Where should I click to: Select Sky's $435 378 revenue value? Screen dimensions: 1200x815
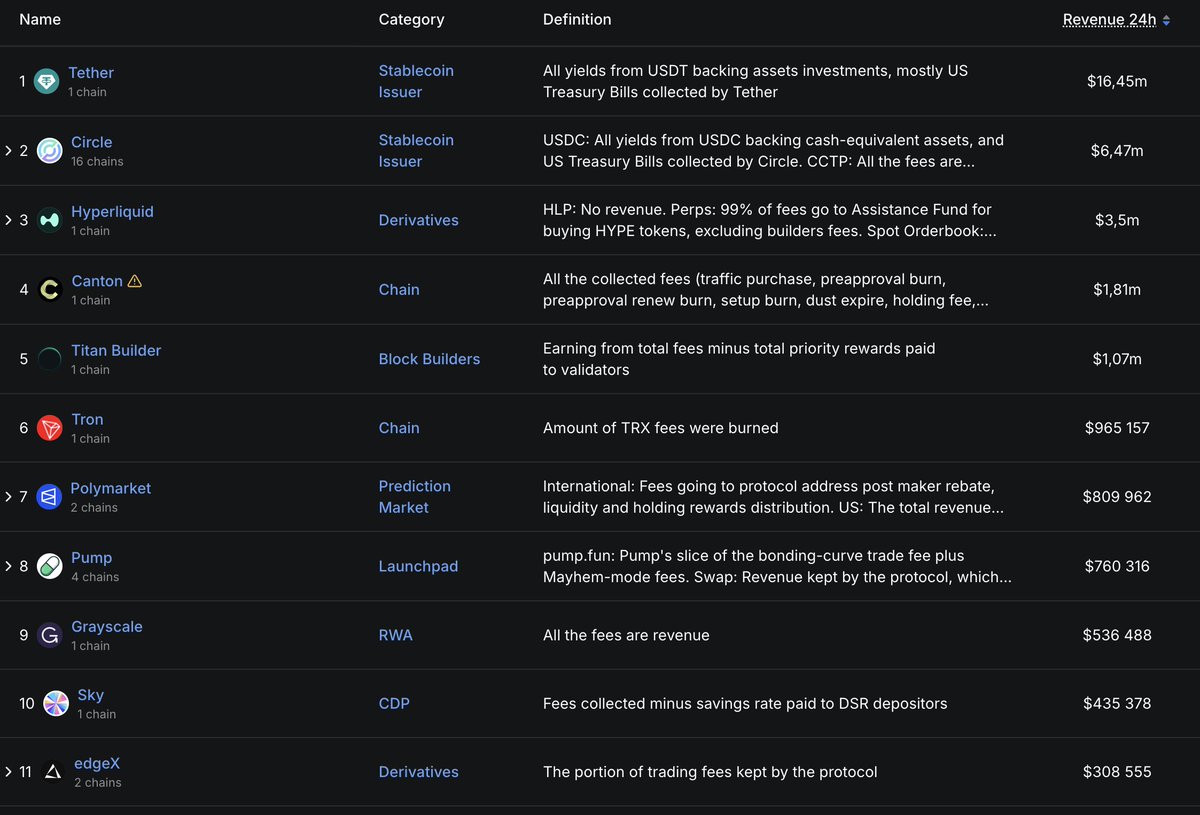(1117, 703)
